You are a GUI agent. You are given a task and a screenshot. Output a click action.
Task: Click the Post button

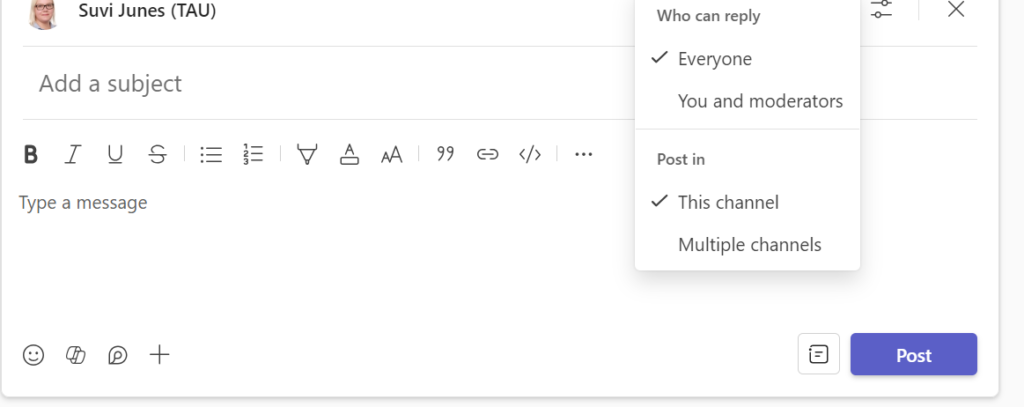(x=913, y=355)
